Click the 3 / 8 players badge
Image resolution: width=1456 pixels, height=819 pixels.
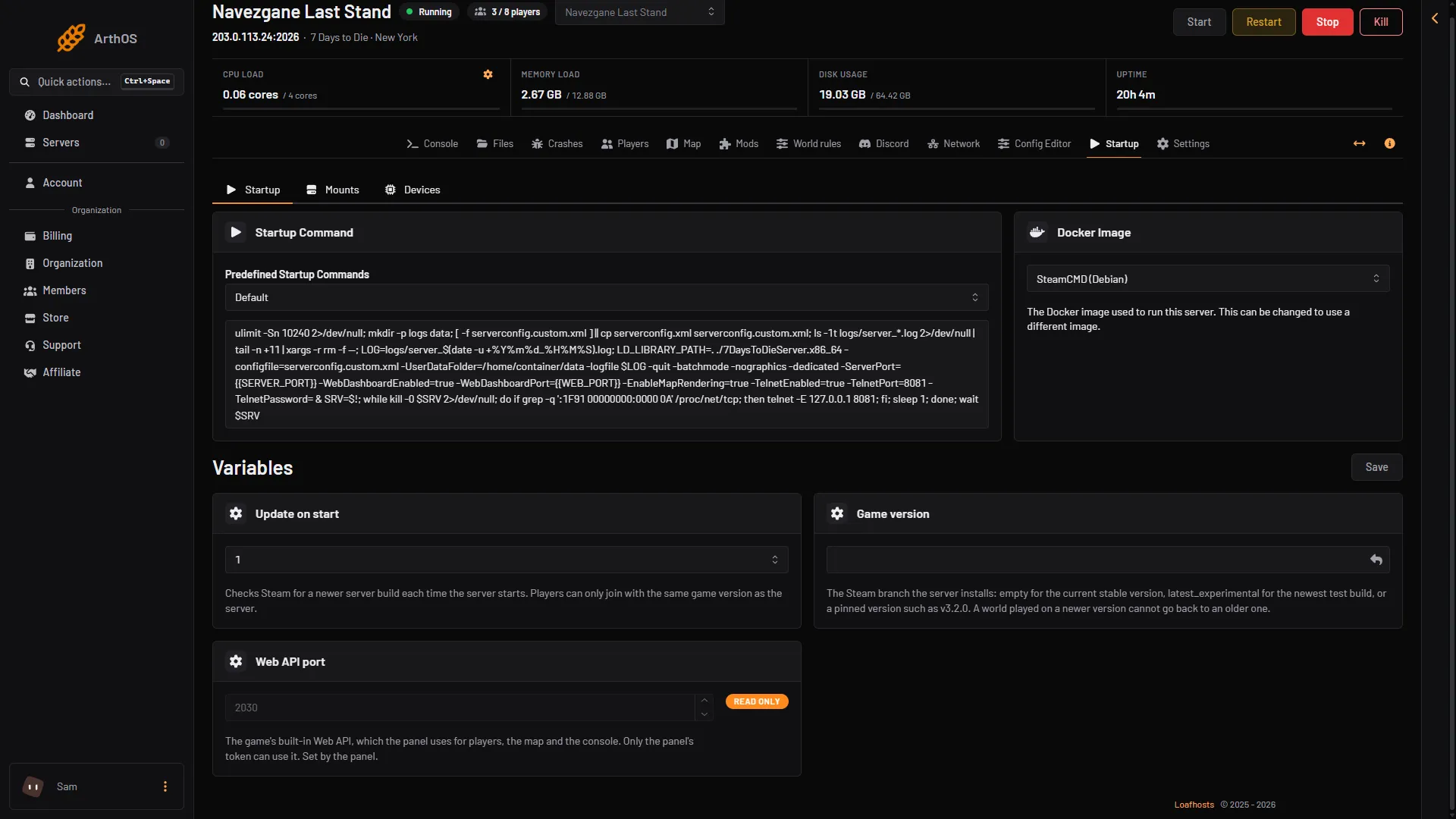coord(507,12)
